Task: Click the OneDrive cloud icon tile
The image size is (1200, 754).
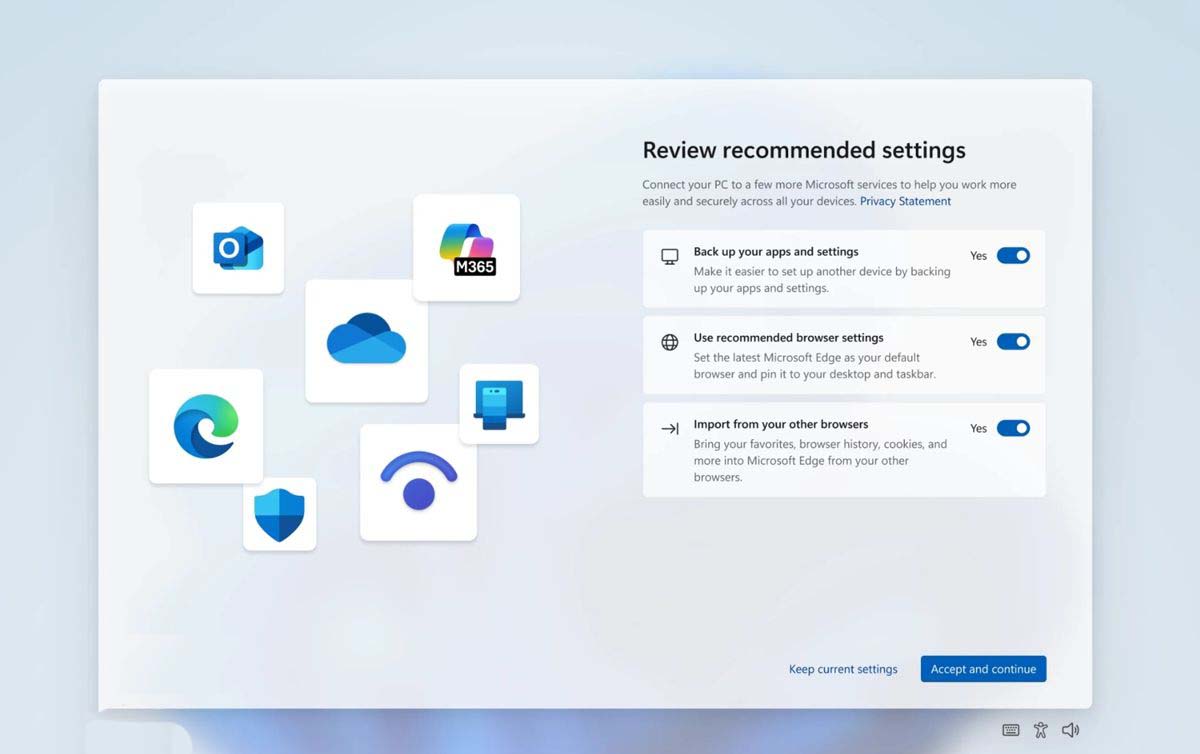Action: click(366, 341)
